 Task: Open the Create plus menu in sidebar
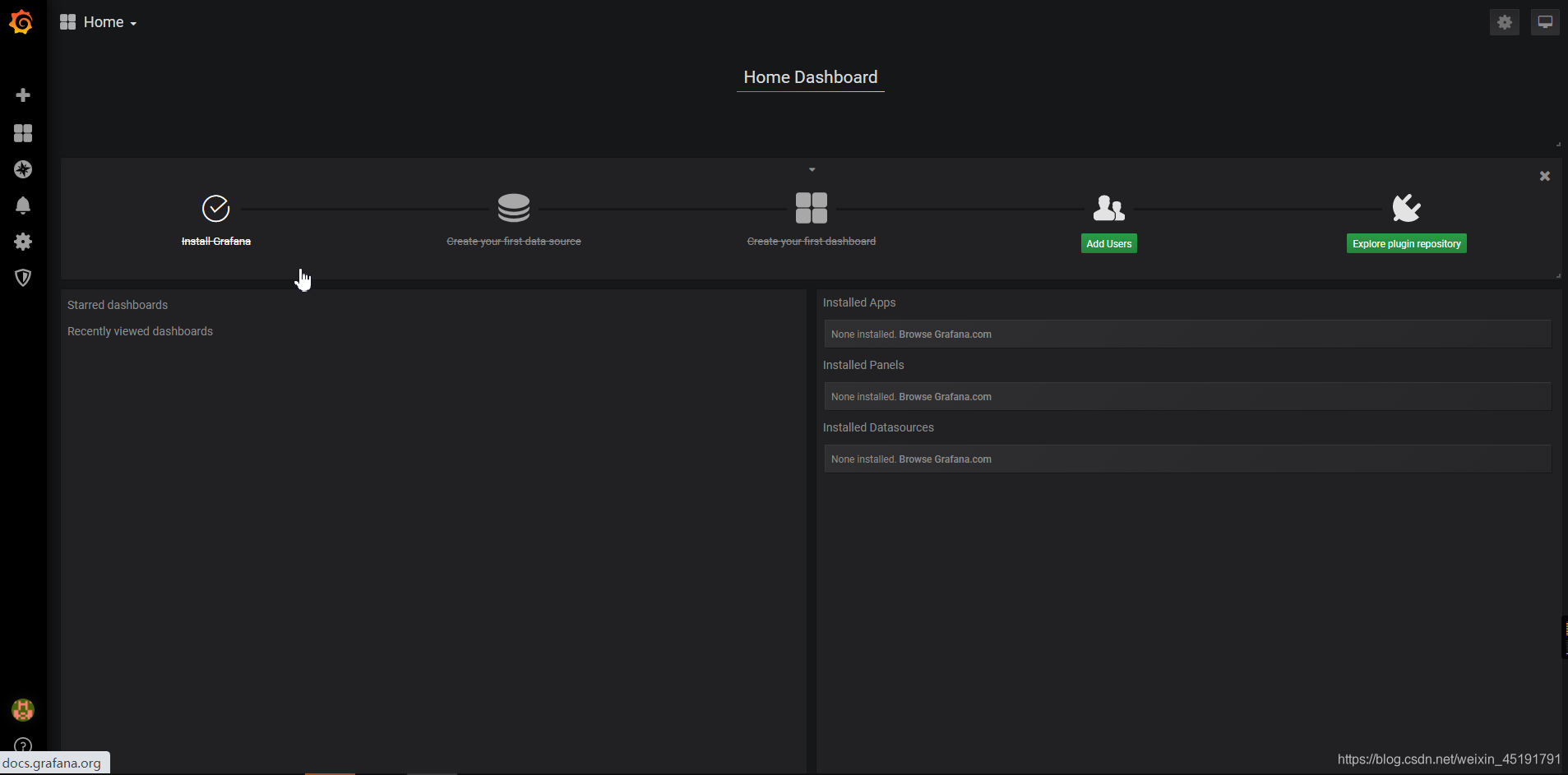pyautogui.click(x=23, y=95)
